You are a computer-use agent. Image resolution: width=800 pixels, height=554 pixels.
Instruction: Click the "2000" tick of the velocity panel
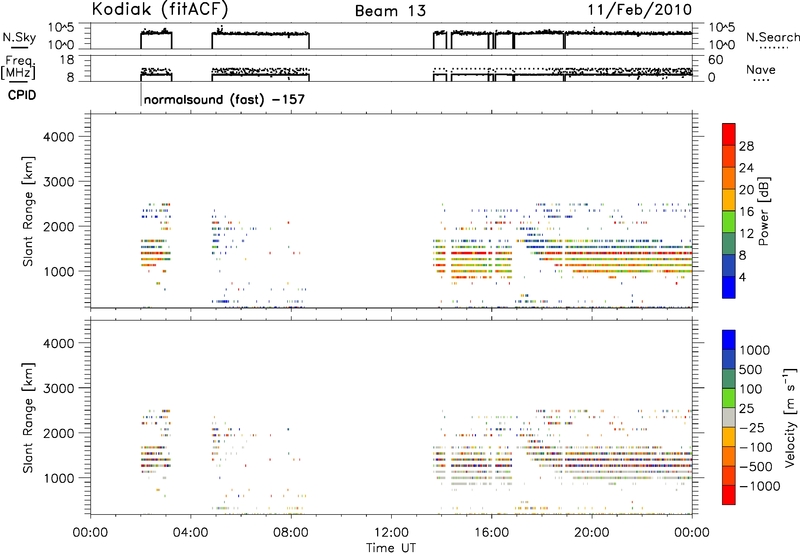pos(58,433)
